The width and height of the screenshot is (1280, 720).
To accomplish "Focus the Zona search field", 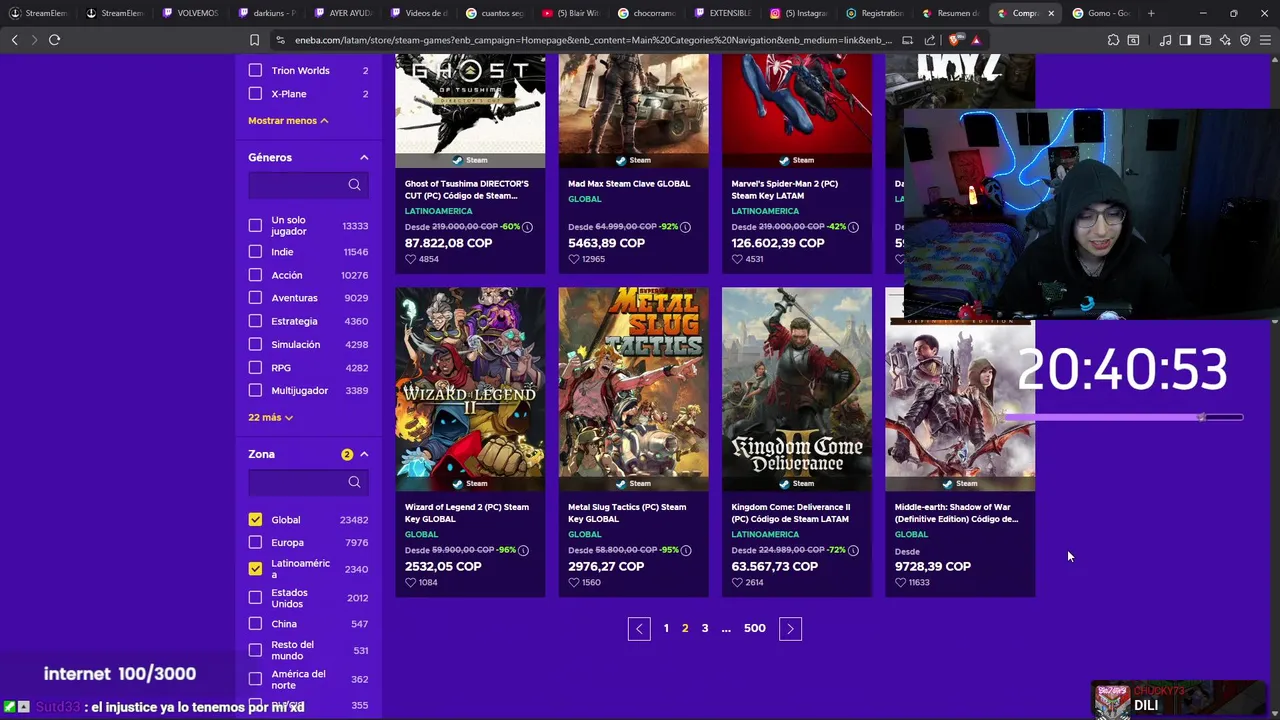I will tap(308, 482).
